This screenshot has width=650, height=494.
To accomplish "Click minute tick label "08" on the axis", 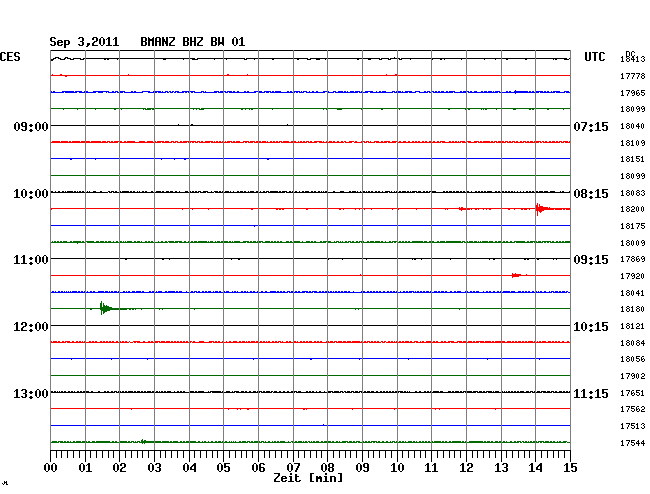I will point(327,468).
